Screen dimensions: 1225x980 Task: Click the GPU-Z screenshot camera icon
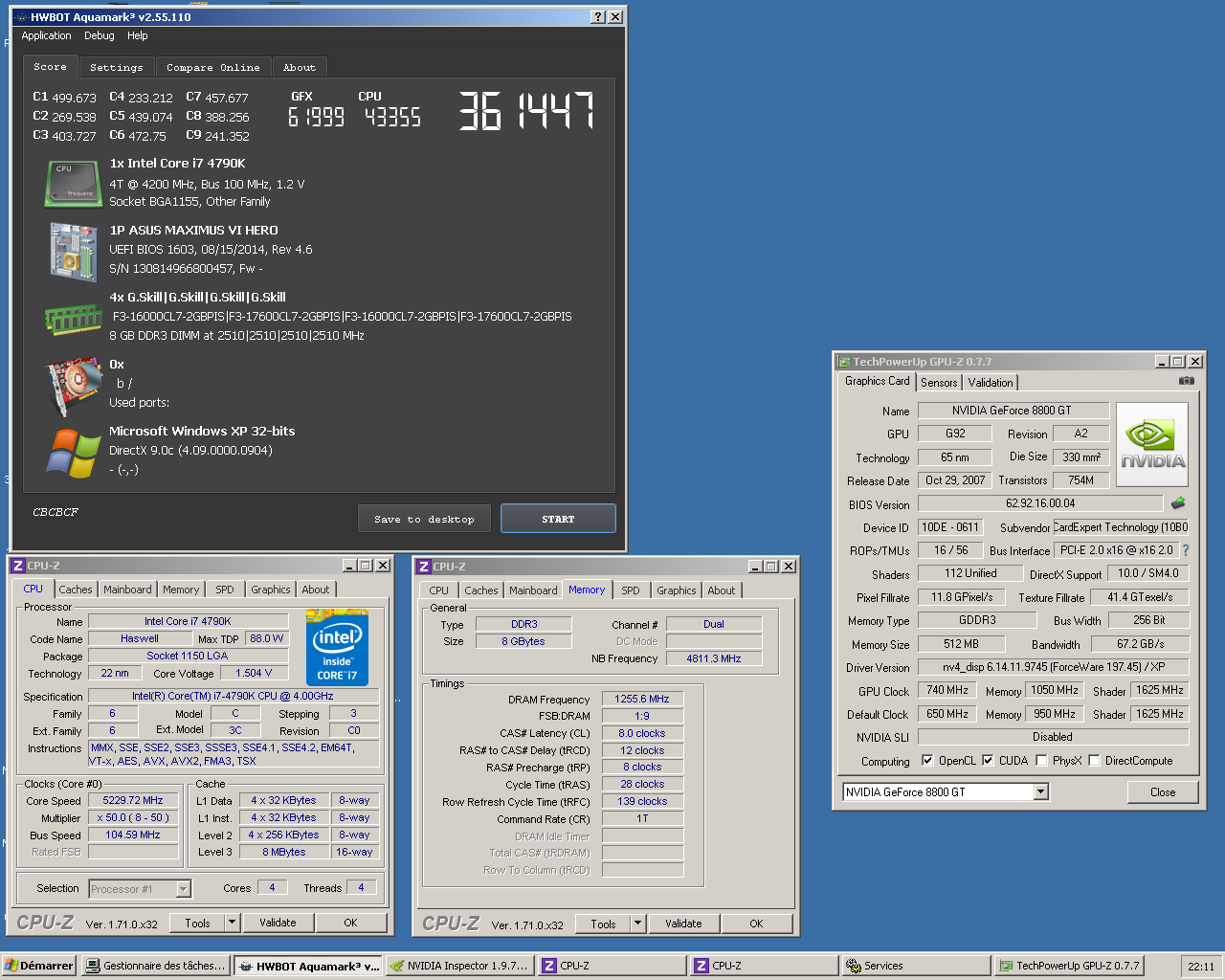(1187, 381)
